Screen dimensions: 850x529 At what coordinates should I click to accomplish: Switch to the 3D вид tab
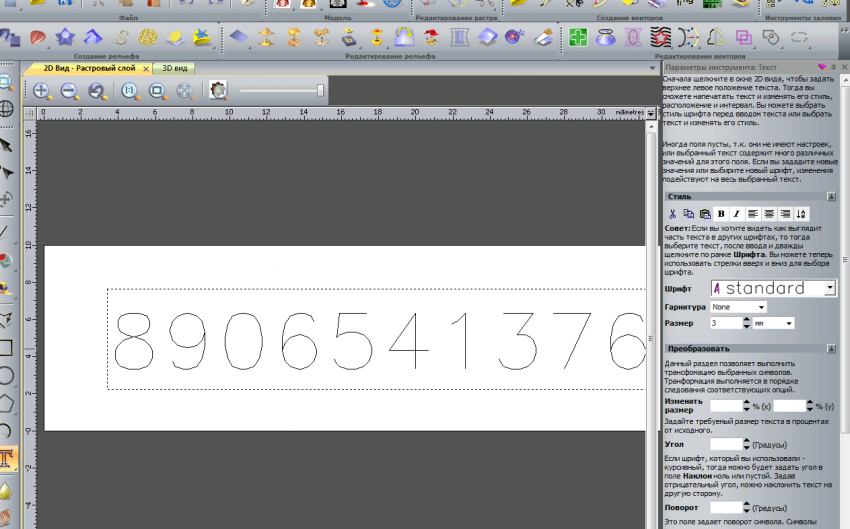tap(175, 68)
